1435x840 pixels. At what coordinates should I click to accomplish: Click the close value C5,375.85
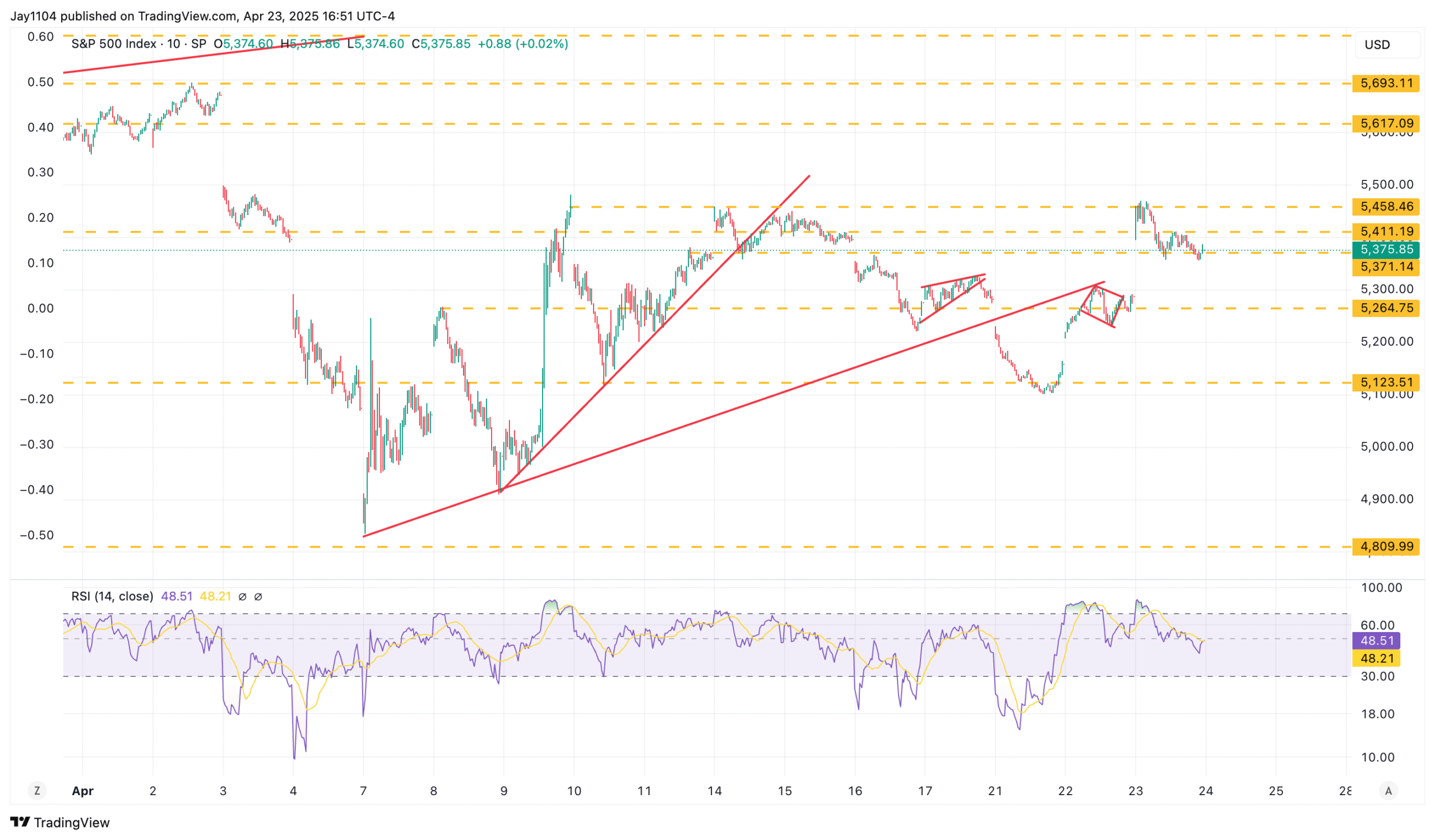(x=441, y=44)
